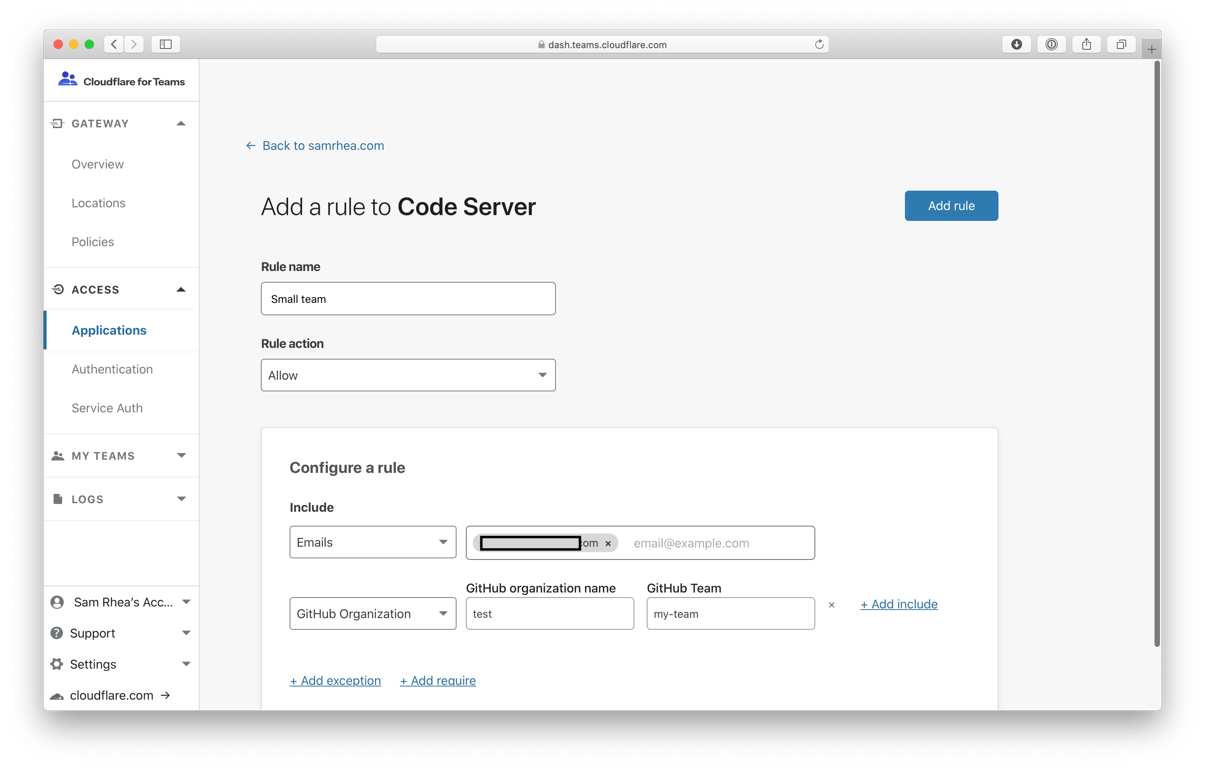
Task: Show the Safari tab overview icon
Action: tap(1121, 44)
